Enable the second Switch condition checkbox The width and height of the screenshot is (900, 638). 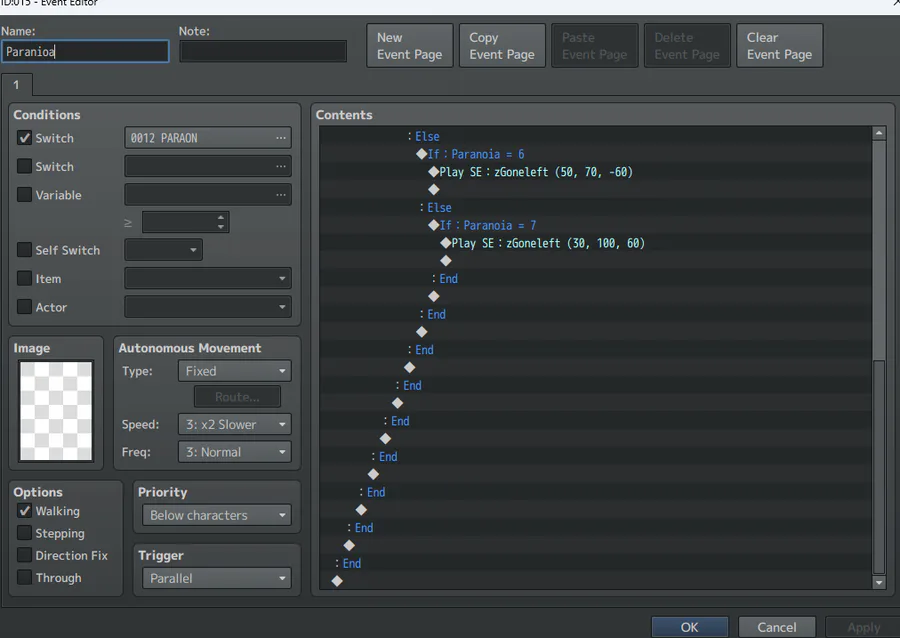24,166
